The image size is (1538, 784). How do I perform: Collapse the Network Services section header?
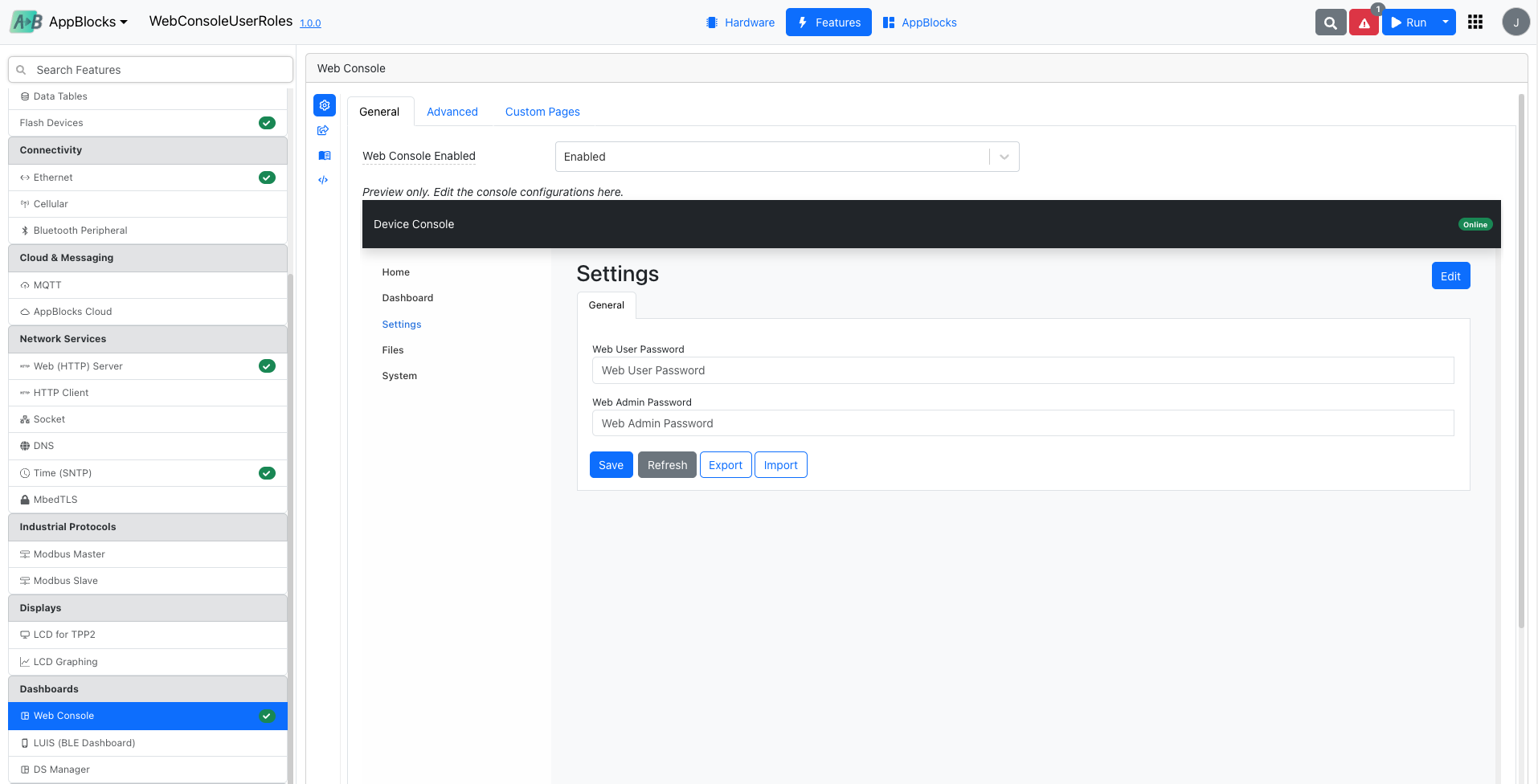tap(148, 339)
